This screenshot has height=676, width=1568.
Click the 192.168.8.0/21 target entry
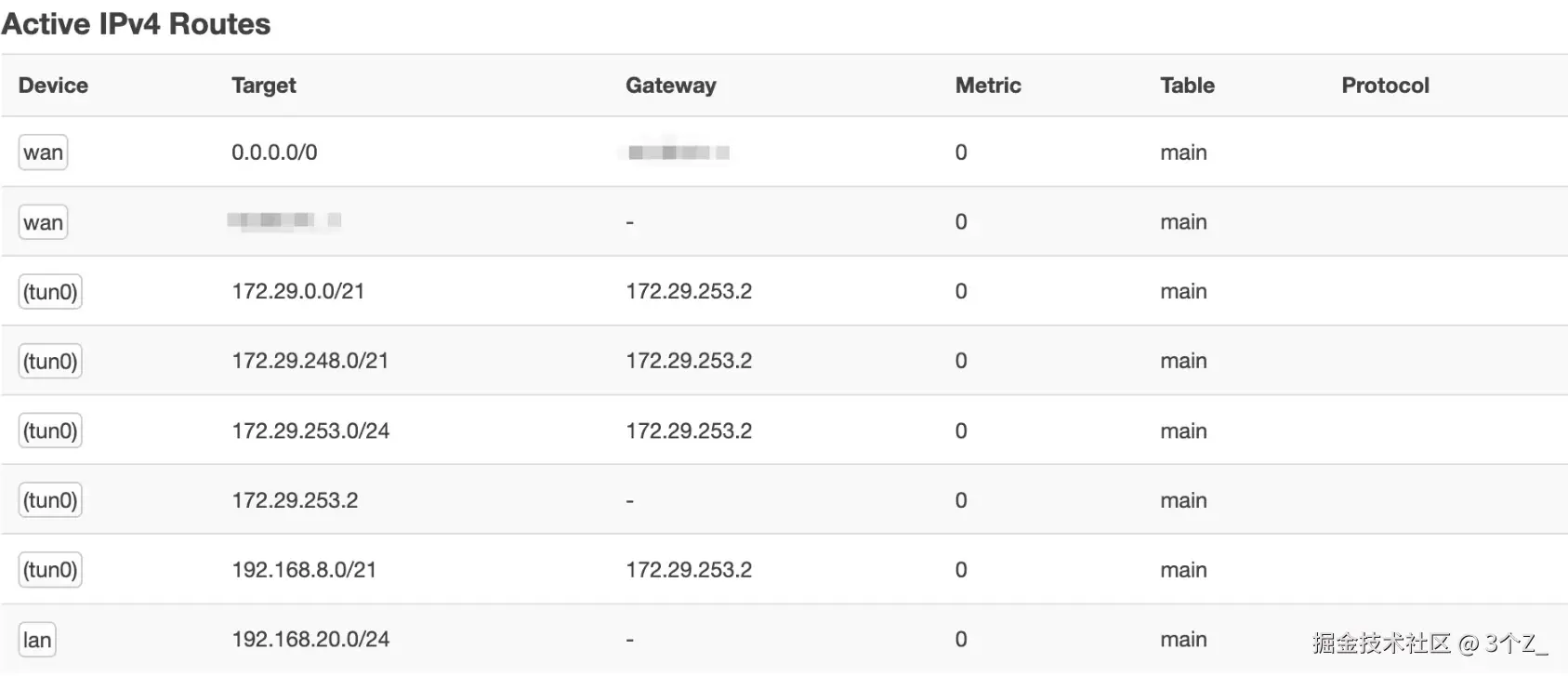tap(304, 570)
